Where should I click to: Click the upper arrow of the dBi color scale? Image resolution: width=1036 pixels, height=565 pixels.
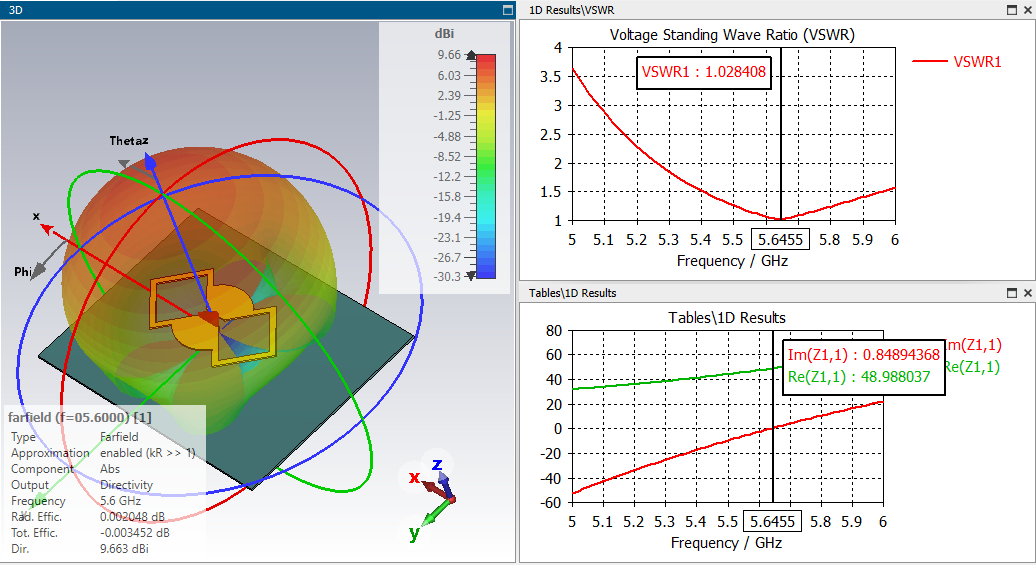(471, 56)
